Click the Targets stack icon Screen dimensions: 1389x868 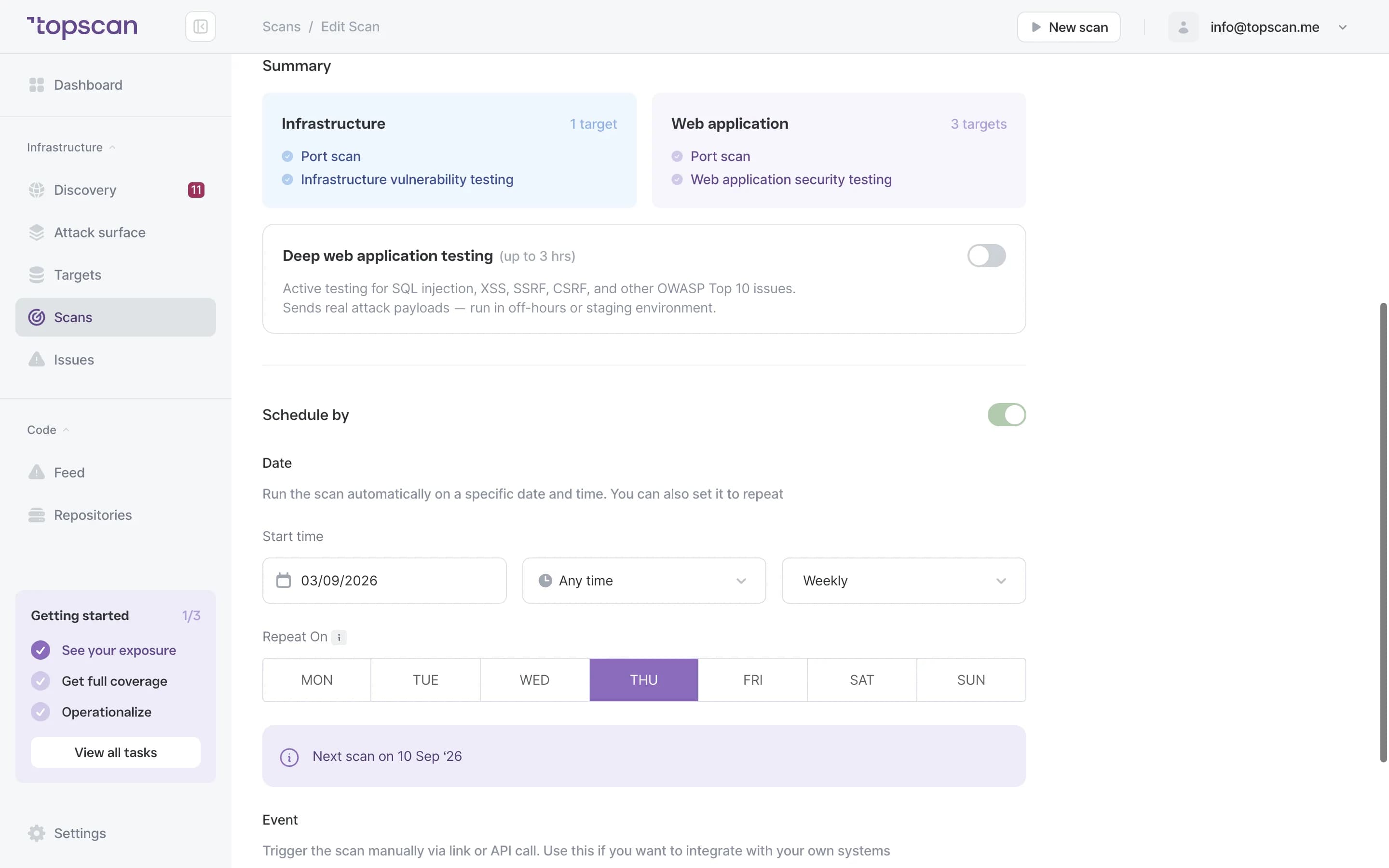pos(36,275)
